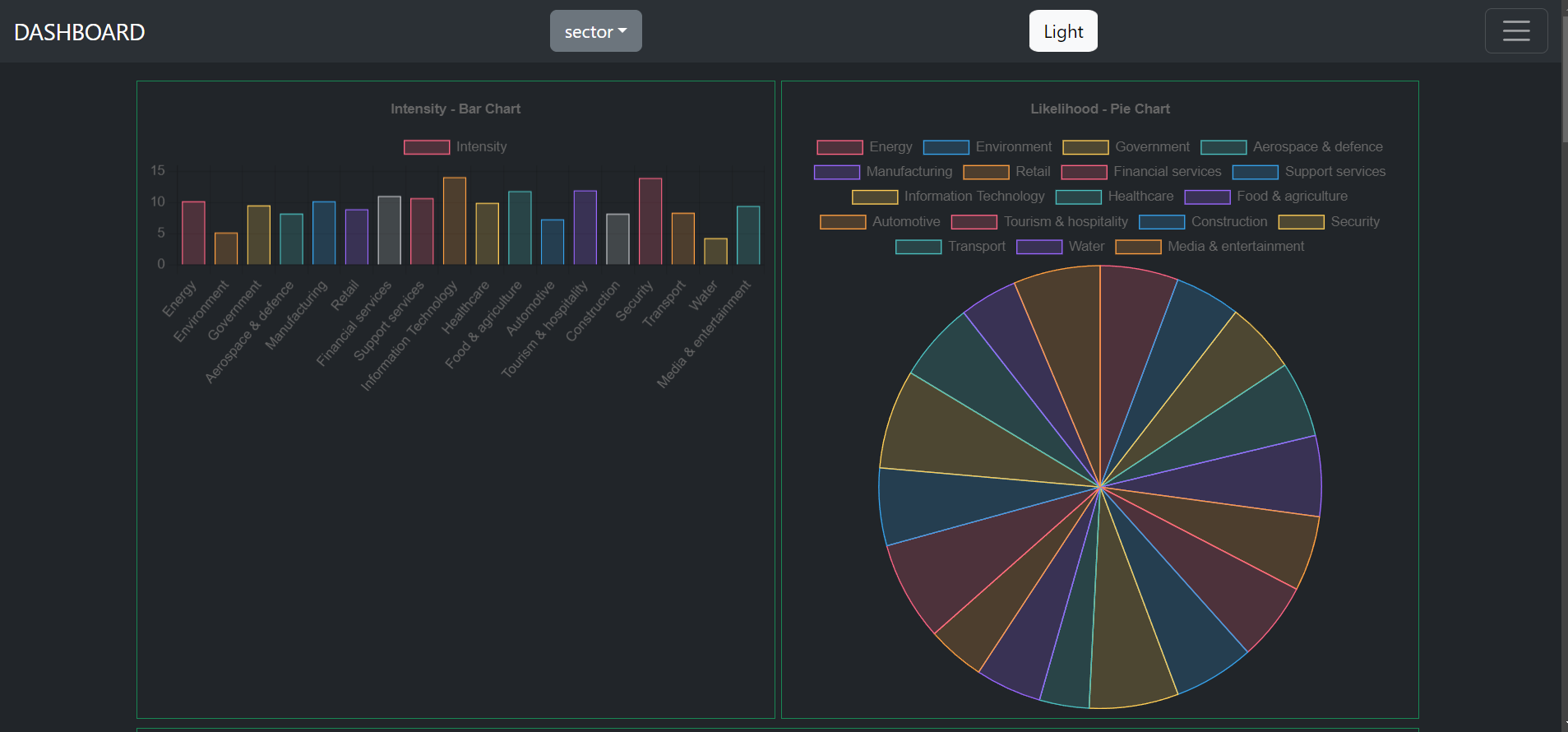Click the Automotive bar in bar chart
1568x732 pixels.
(x=553, y=242)
